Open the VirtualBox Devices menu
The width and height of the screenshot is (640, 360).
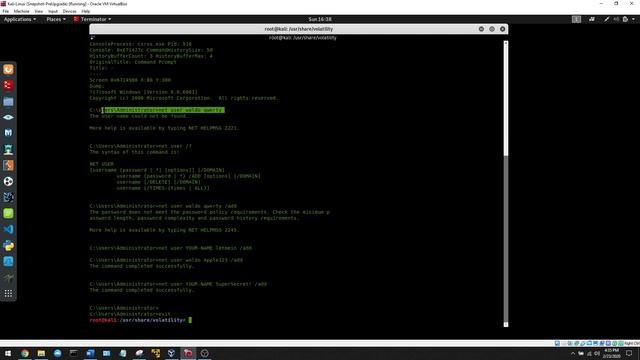[x=69, y=11]
